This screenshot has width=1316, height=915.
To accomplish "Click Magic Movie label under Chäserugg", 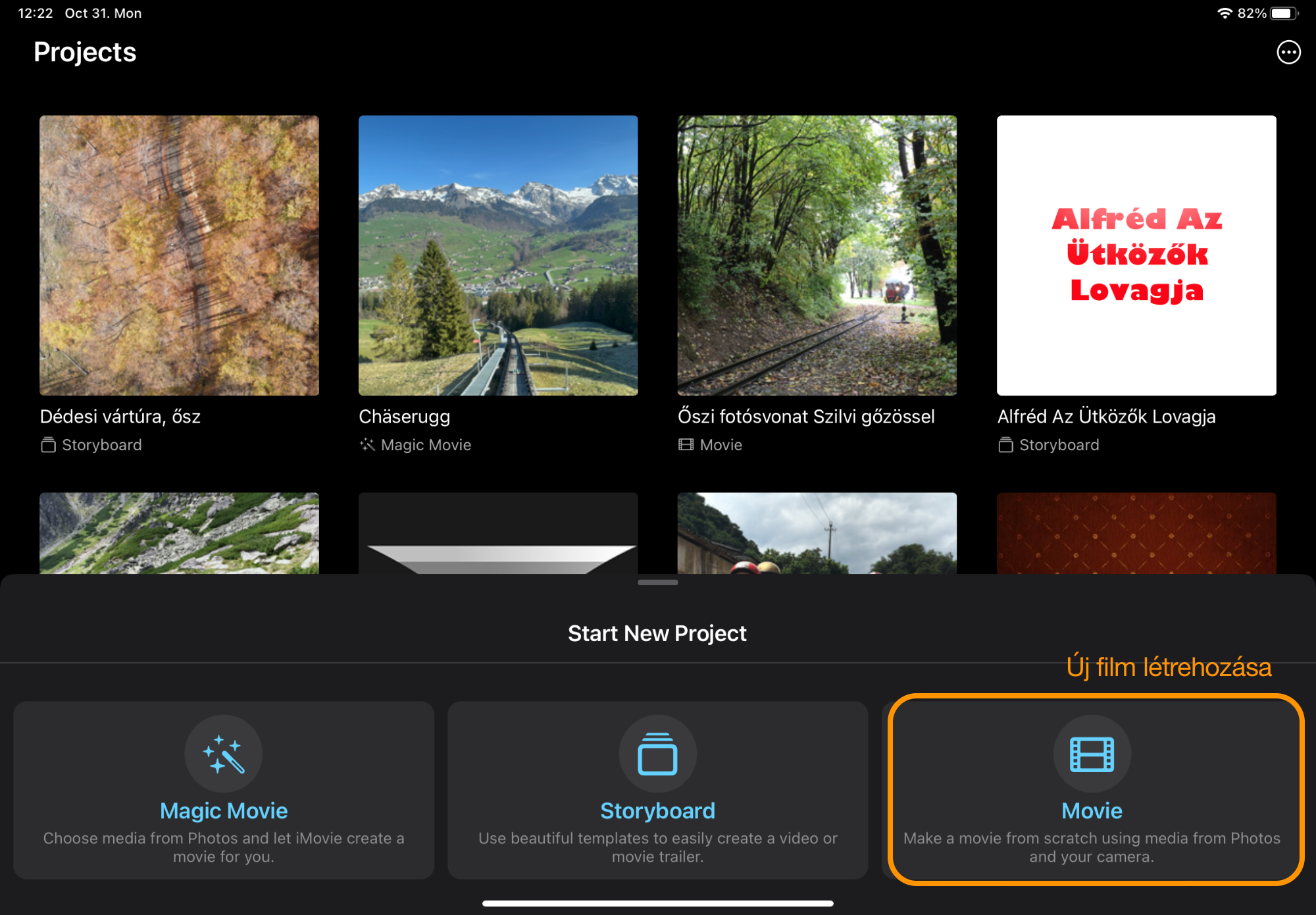I will click(x=426, y=445).
